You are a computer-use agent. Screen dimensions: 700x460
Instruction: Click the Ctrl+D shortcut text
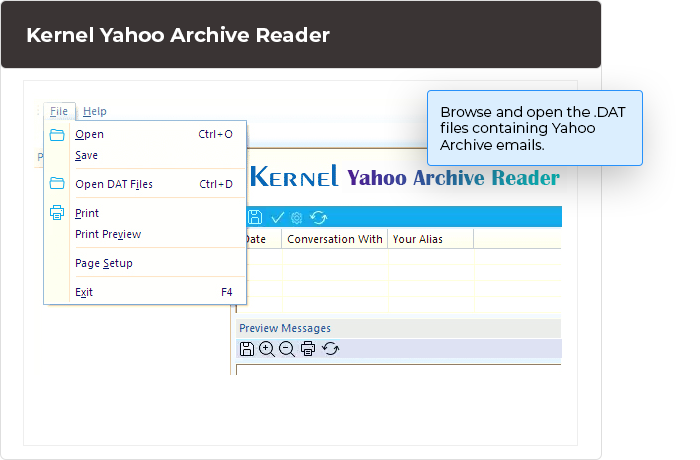(216, 184)
